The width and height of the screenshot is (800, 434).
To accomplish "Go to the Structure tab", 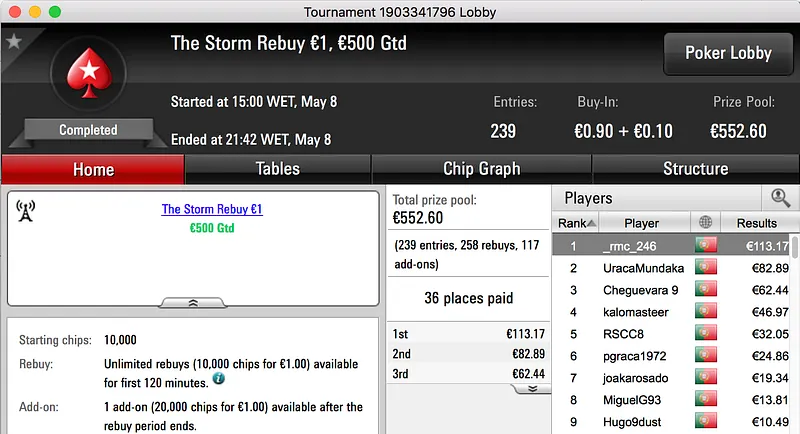I will [x=695, y=169].
